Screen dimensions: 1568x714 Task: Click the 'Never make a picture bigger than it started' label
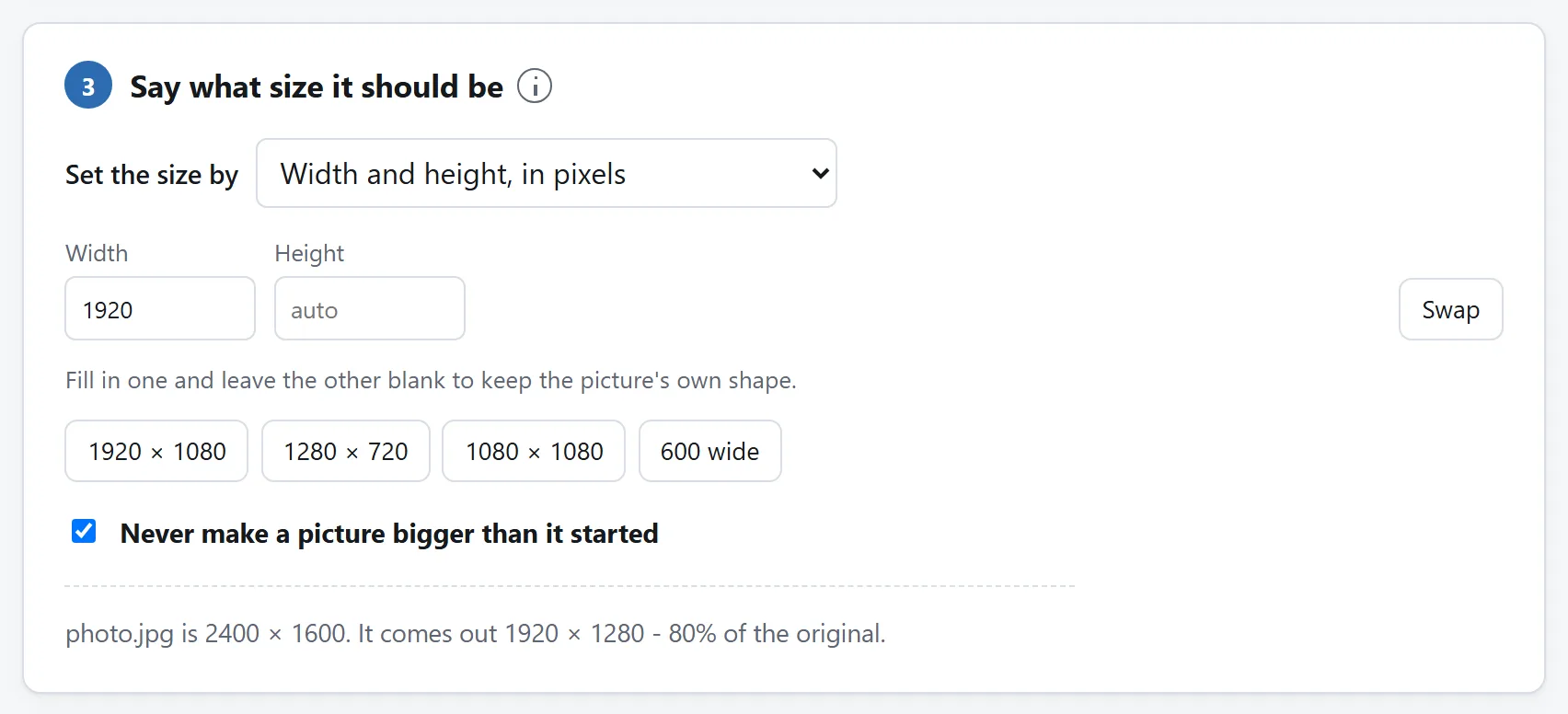pos(389,534)
